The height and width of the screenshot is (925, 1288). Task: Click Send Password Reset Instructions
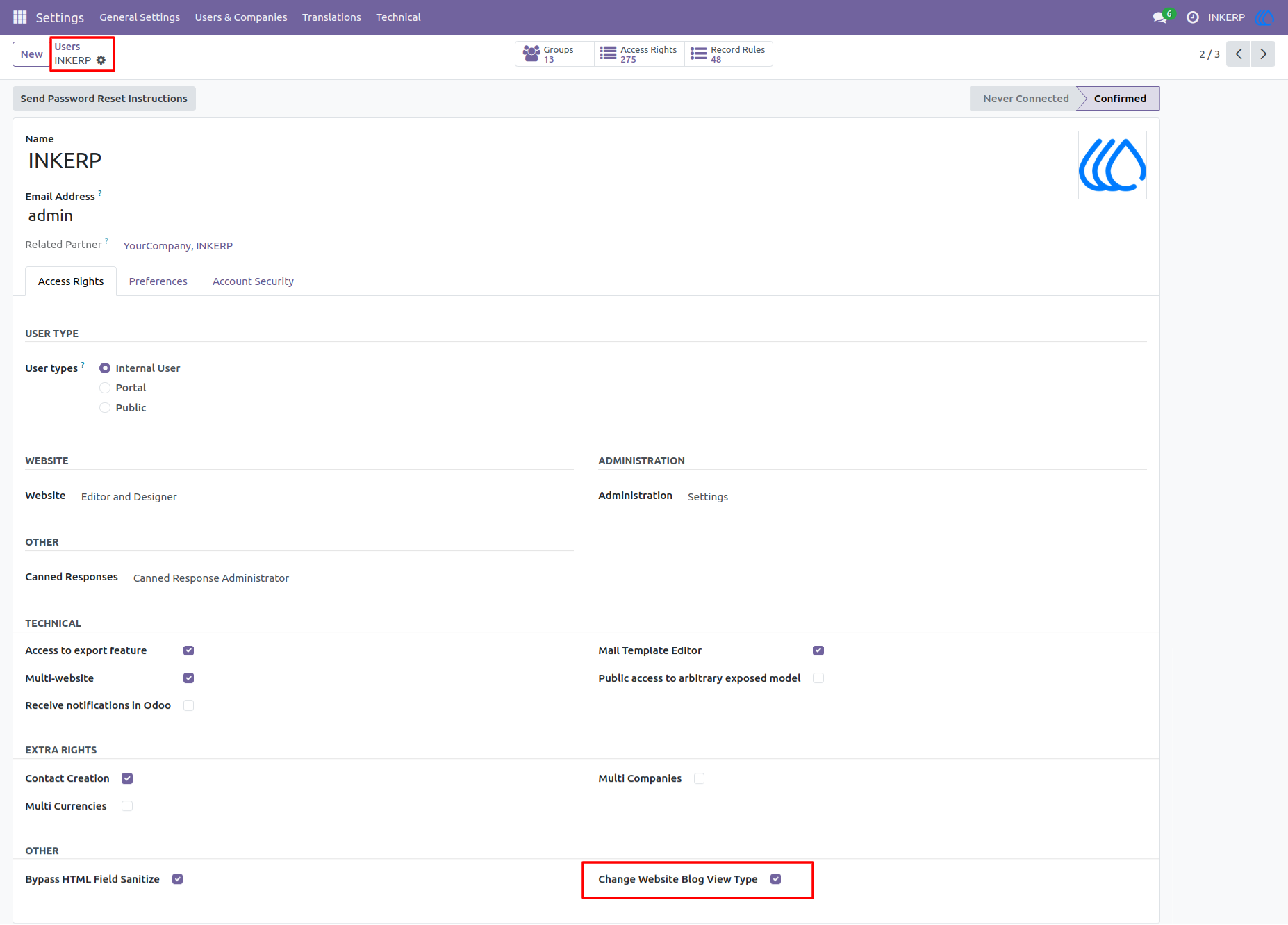(104, 99)
